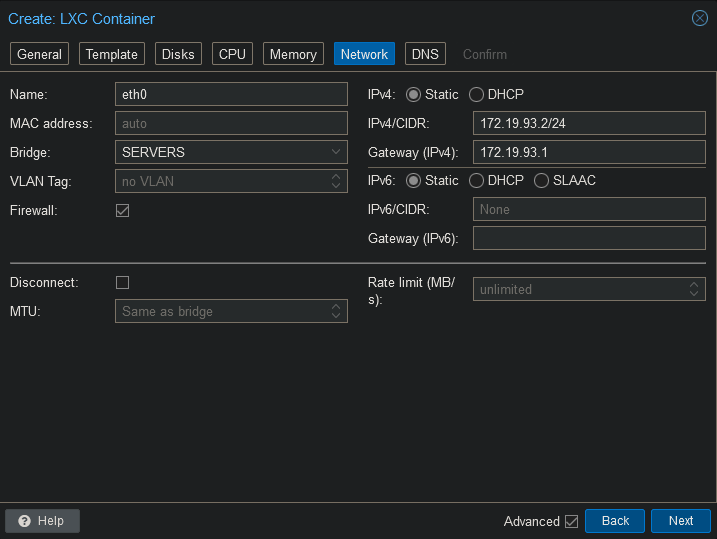The height and width of the screenshot is (539, 717).
Task: Click the Back button
Action: click(615, 521)
